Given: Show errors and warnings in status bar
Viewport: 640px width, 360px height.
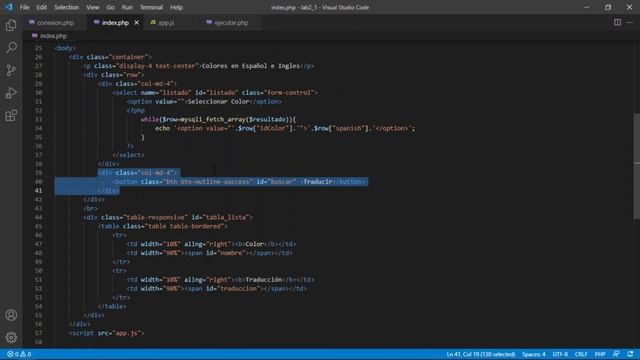Looking at the screenshot, I should click(19, 354).
